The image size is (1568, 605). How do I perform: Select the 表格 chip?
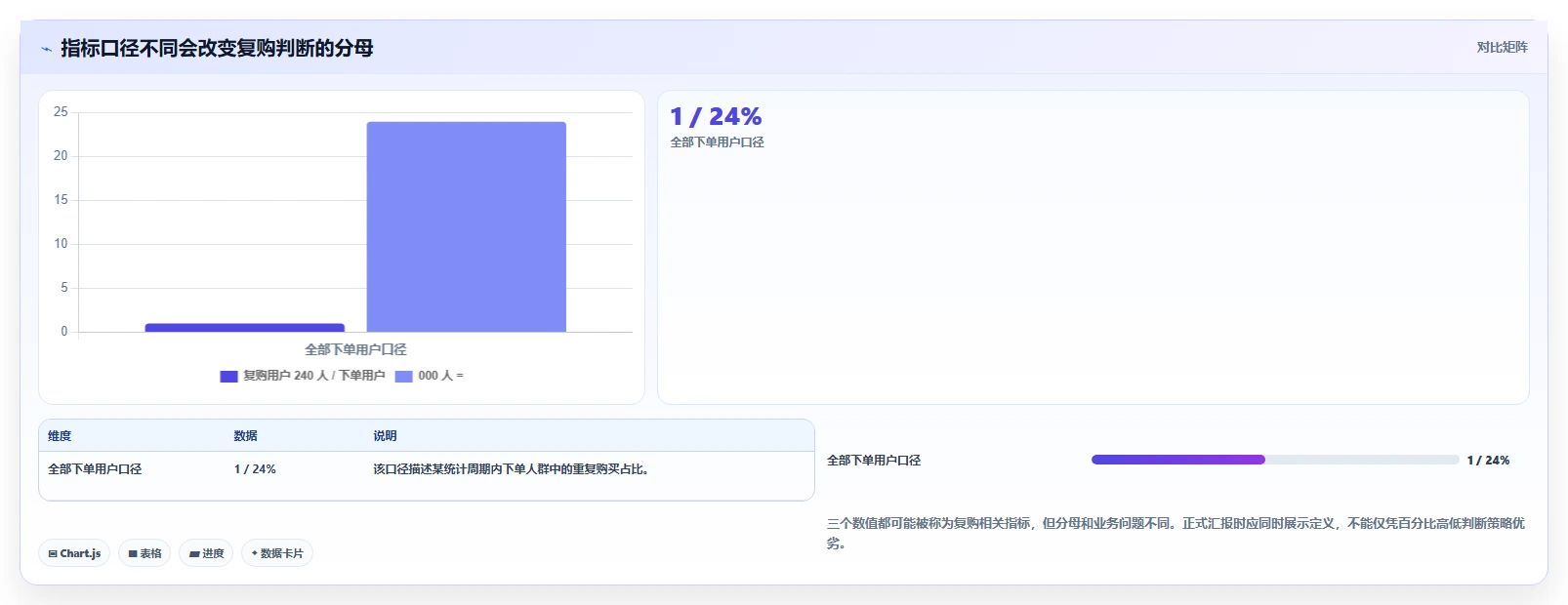[x=144, y=553]
